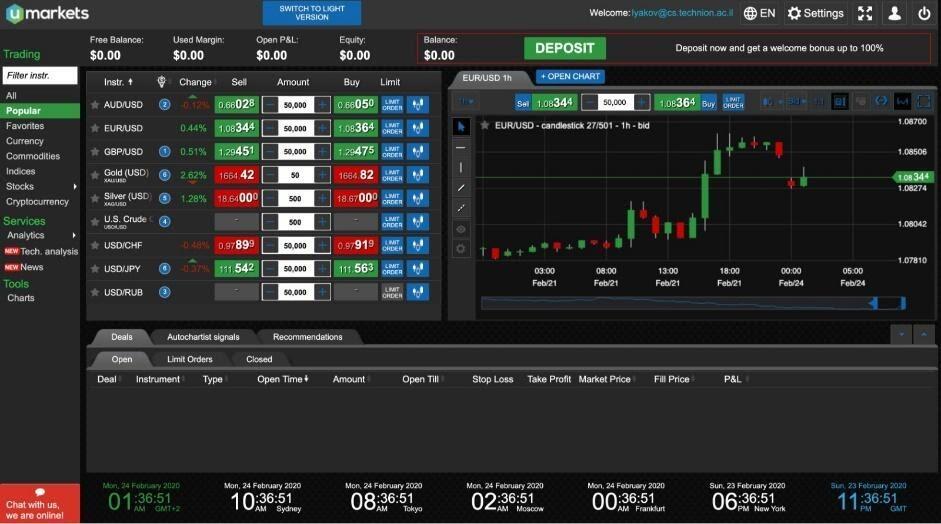Select the Commodities category

(x=33, y=156)
